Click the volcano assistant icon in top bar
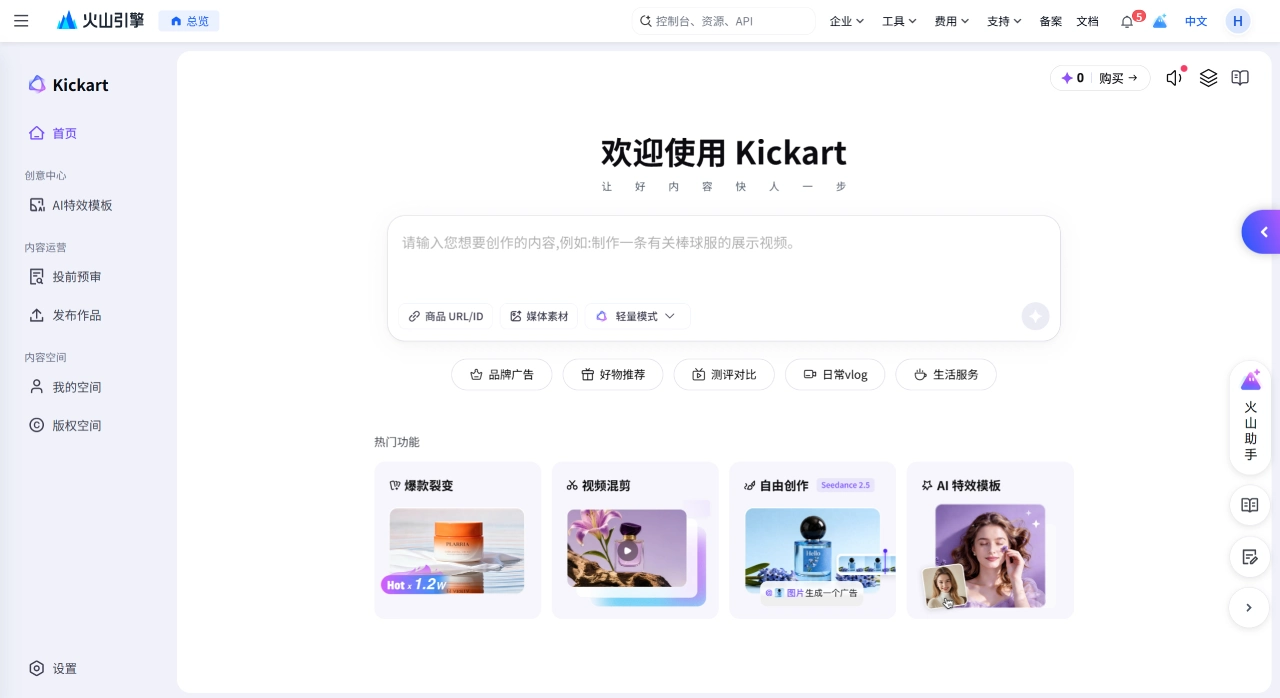Viewport: 1280px width, 698px height. pyautogui.click(x=1160, y=21)
